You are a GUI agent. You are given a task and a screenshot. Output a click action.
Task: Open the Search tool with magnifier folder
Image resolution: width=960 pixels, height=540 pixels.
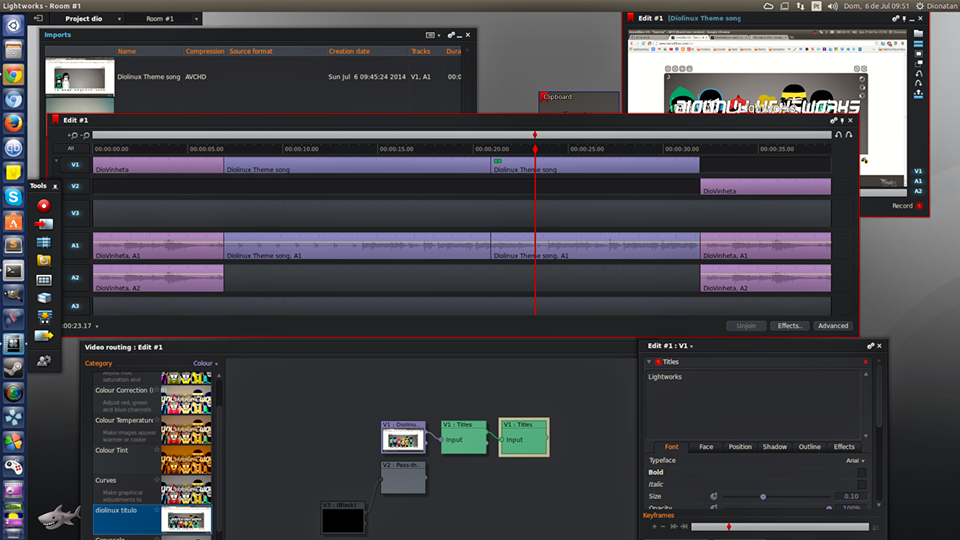pos(43,261)
